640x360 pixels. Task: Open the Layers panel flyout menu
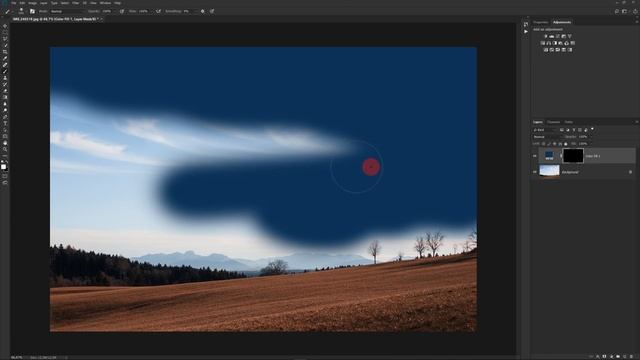[637, 122]
